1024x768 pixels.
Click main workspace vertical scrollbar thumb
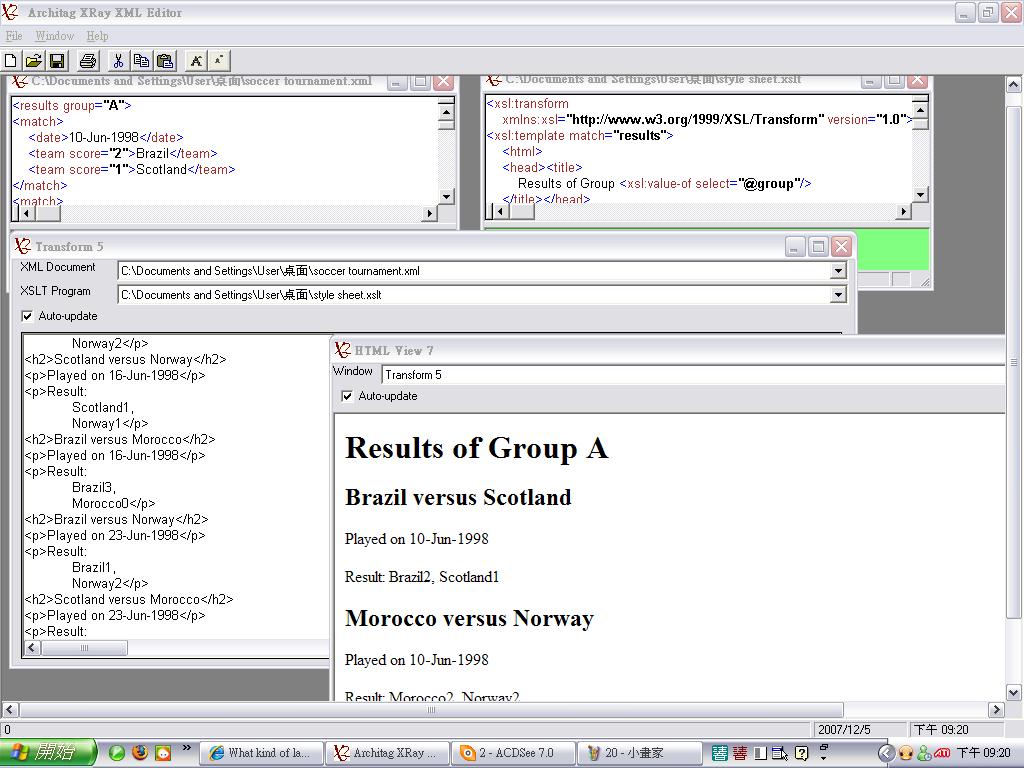click(x=1014, y=361)
